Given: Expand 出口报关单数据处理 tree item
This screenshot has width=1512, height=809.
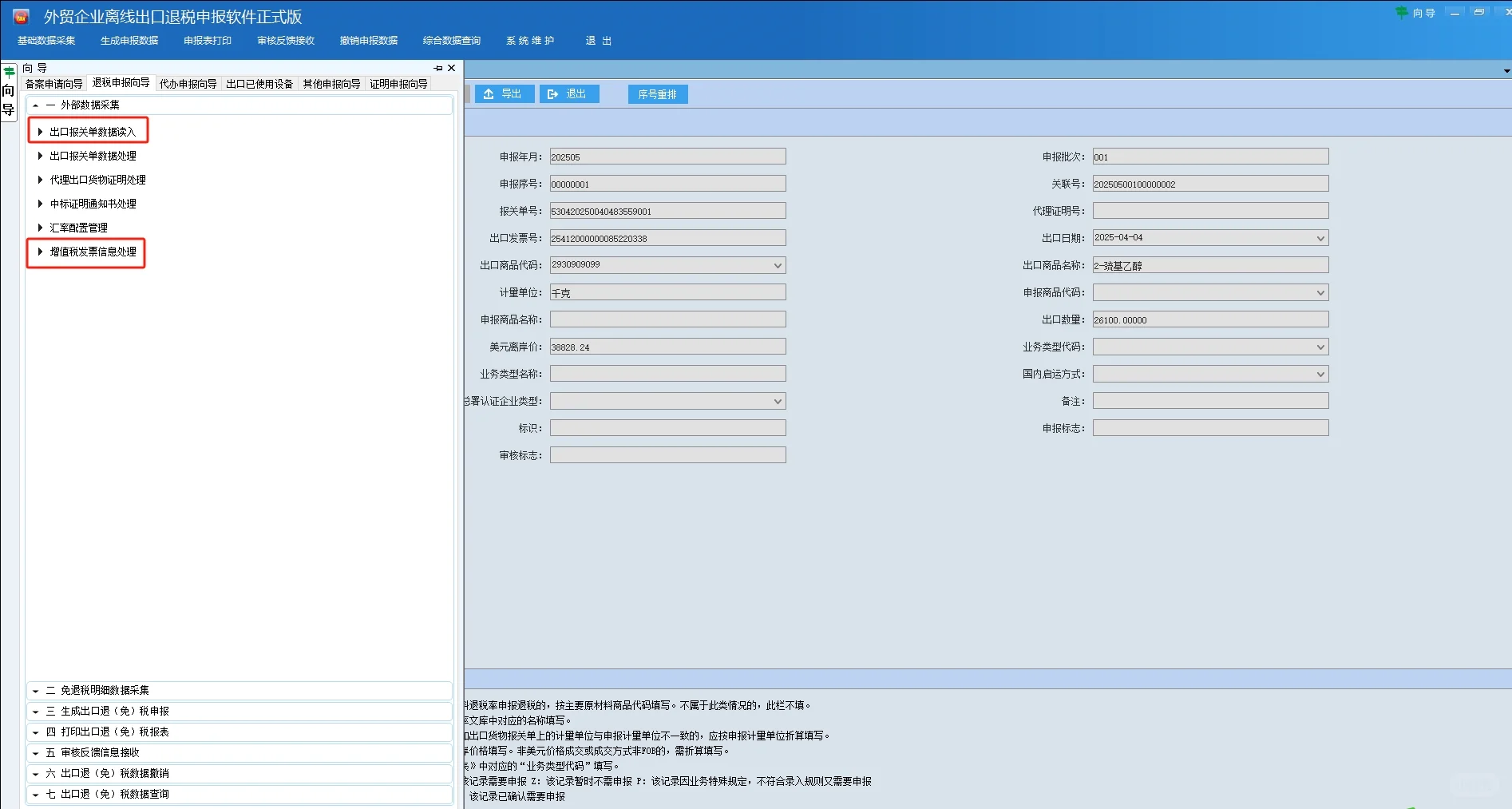Looking at the screenshot, I should click(x=40, y=156).
